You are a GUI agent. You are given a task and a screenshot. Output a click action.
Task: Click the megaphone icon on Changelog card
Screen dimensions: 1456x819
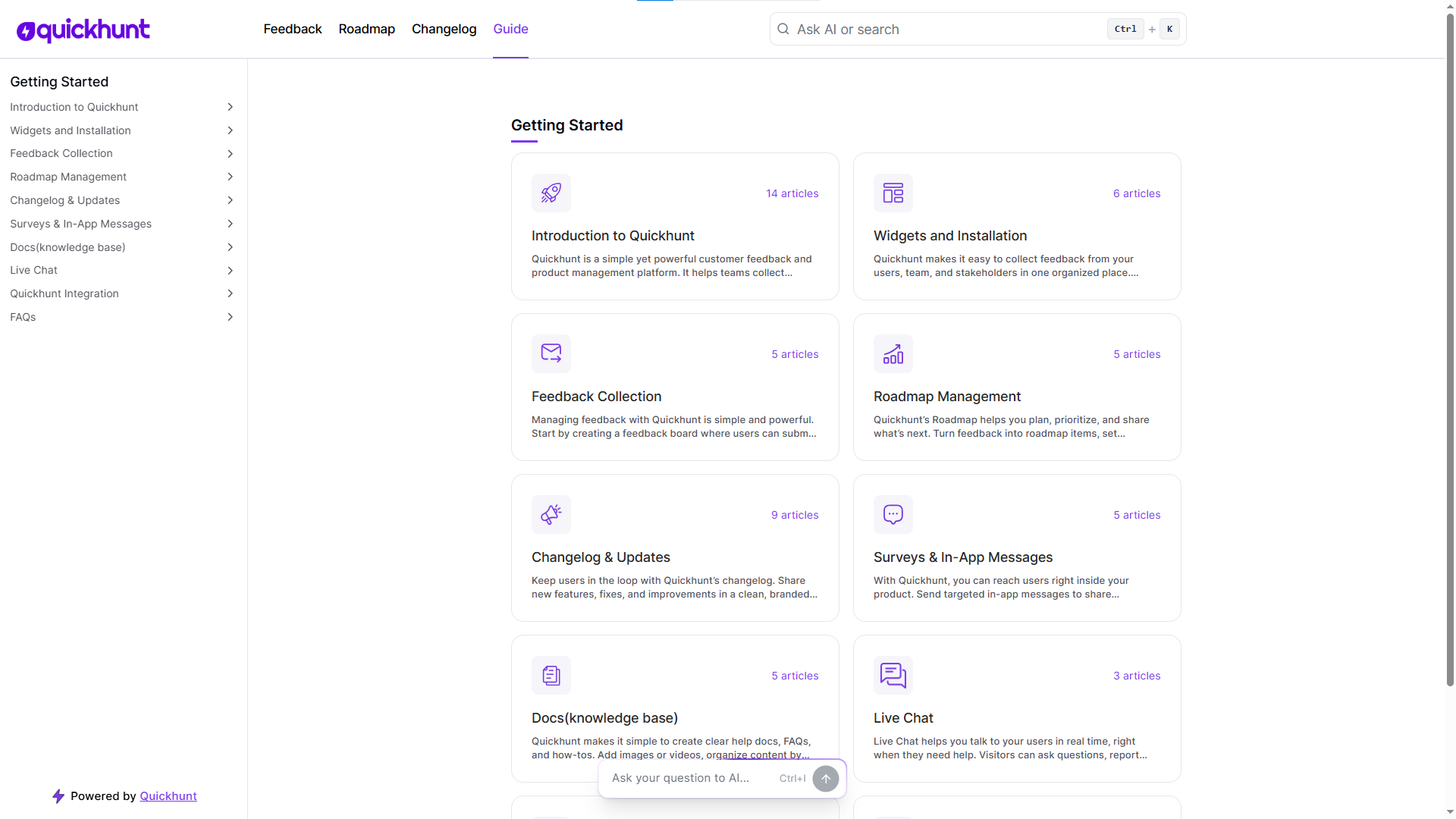point(551,514)
